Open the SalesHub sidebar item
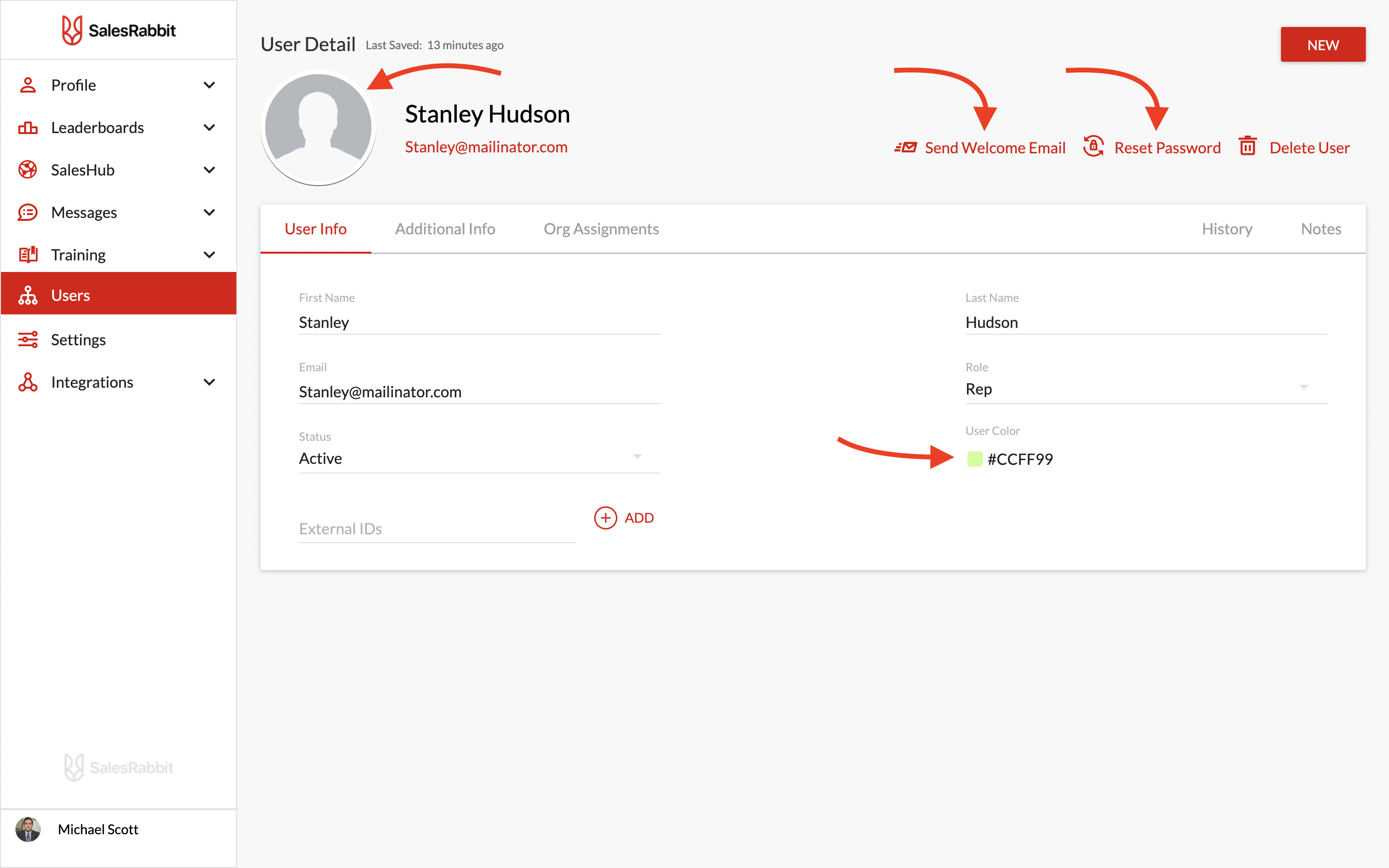1389x868 pixels. [x=119, y=170]
